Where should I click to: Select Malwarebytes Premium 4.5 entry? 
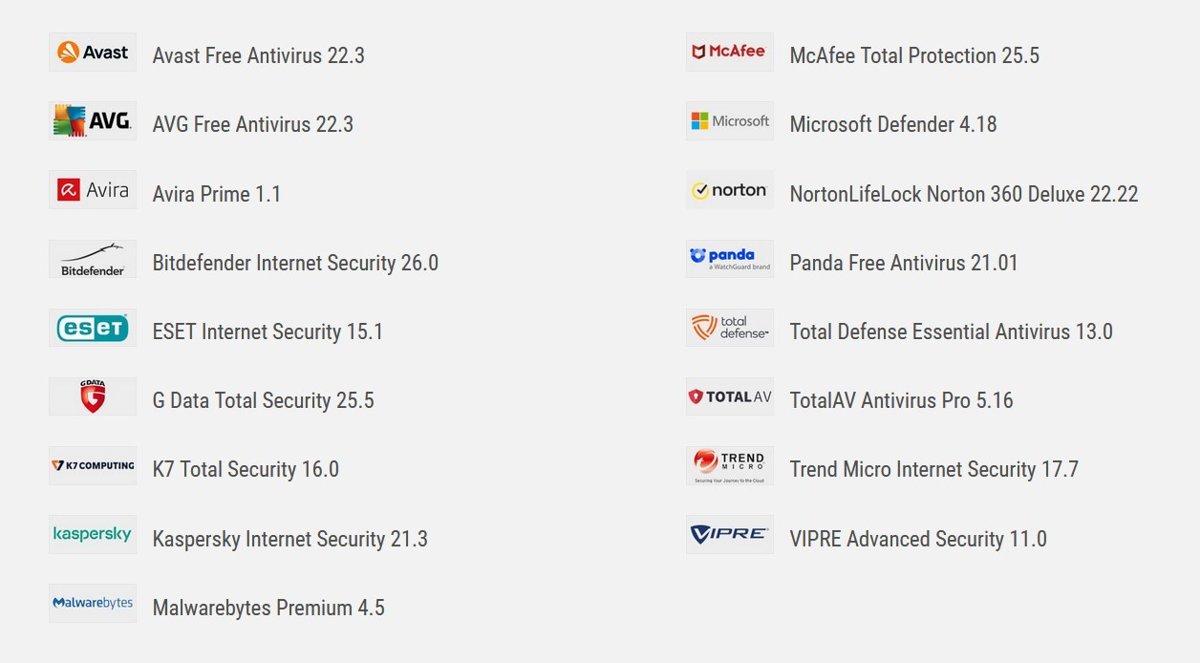coord(268,608)
